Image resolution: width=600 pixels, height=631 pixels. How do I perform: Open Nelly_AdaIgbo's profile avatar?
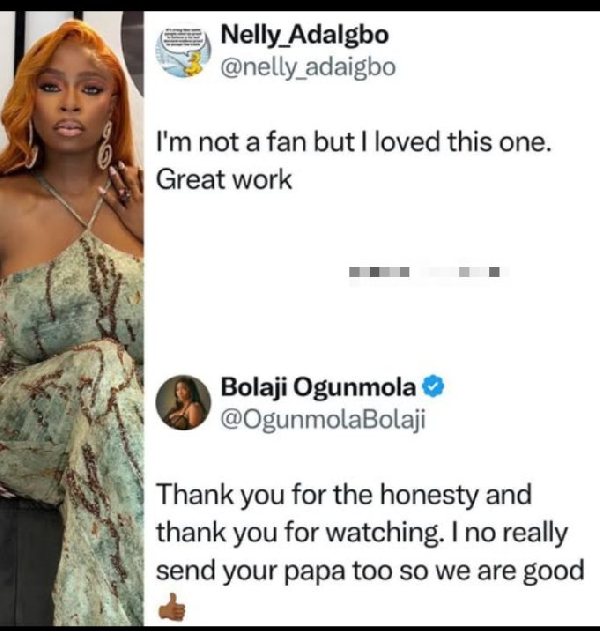tap(183, 51)
